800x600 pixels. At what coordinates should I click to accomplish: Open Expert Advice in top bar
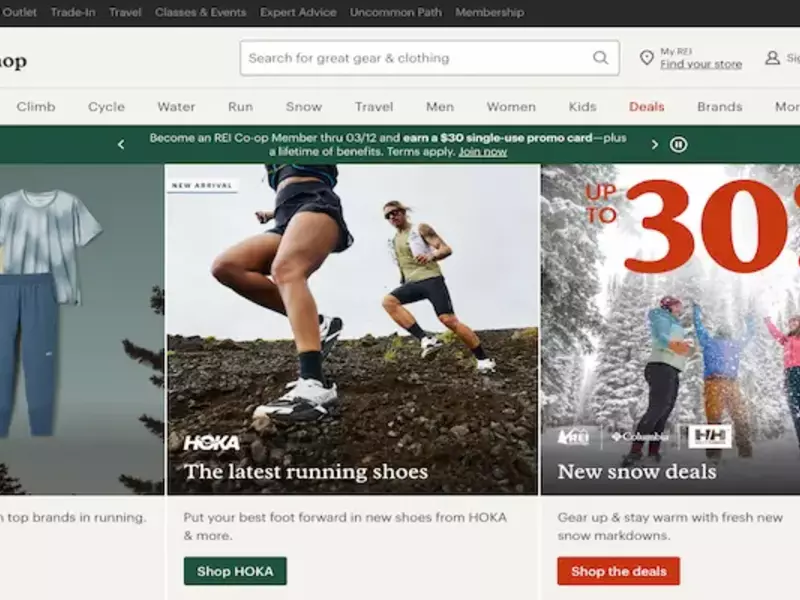(x=297, y=13)
